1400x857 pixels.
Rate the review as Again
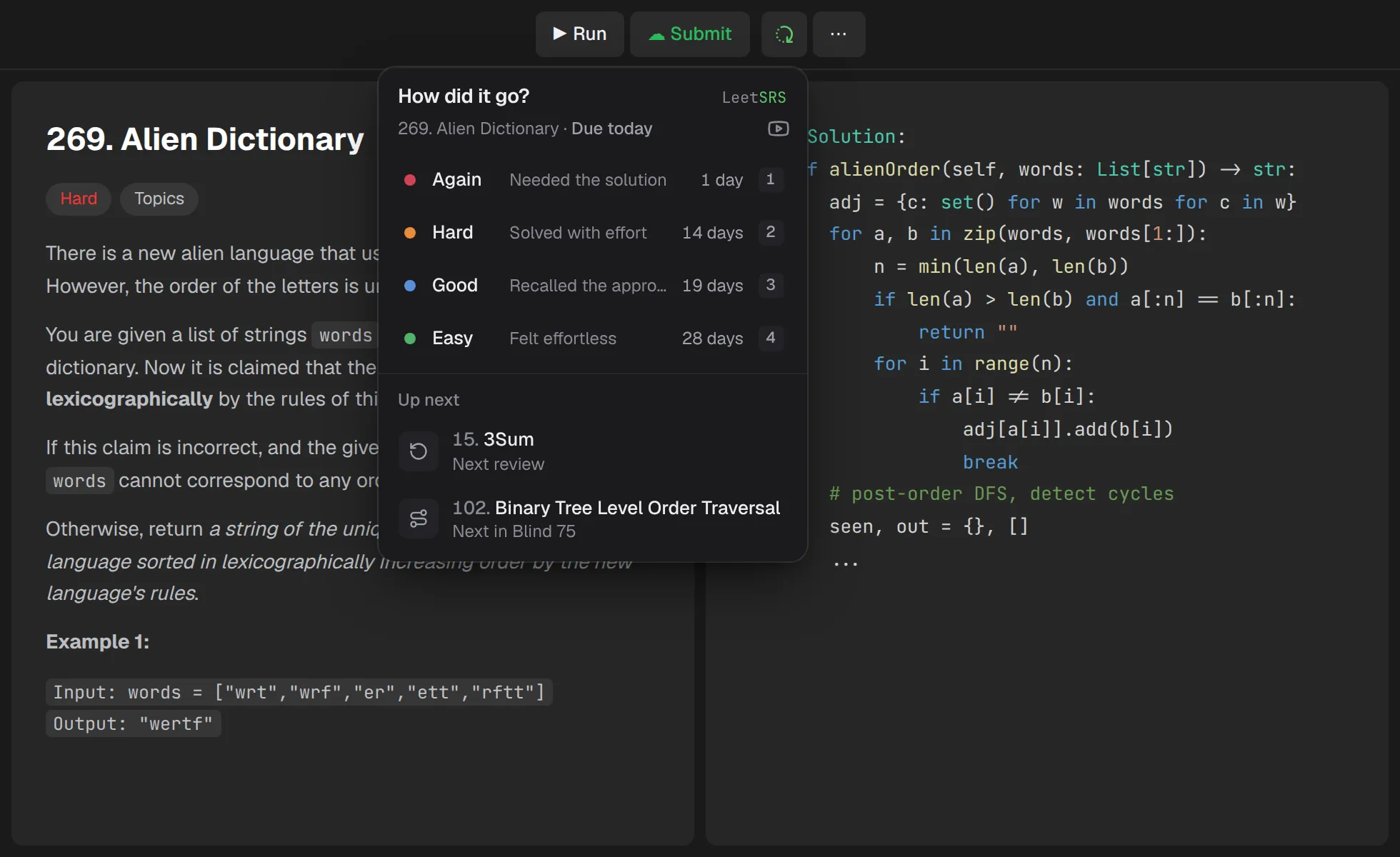tap(592, 179)
